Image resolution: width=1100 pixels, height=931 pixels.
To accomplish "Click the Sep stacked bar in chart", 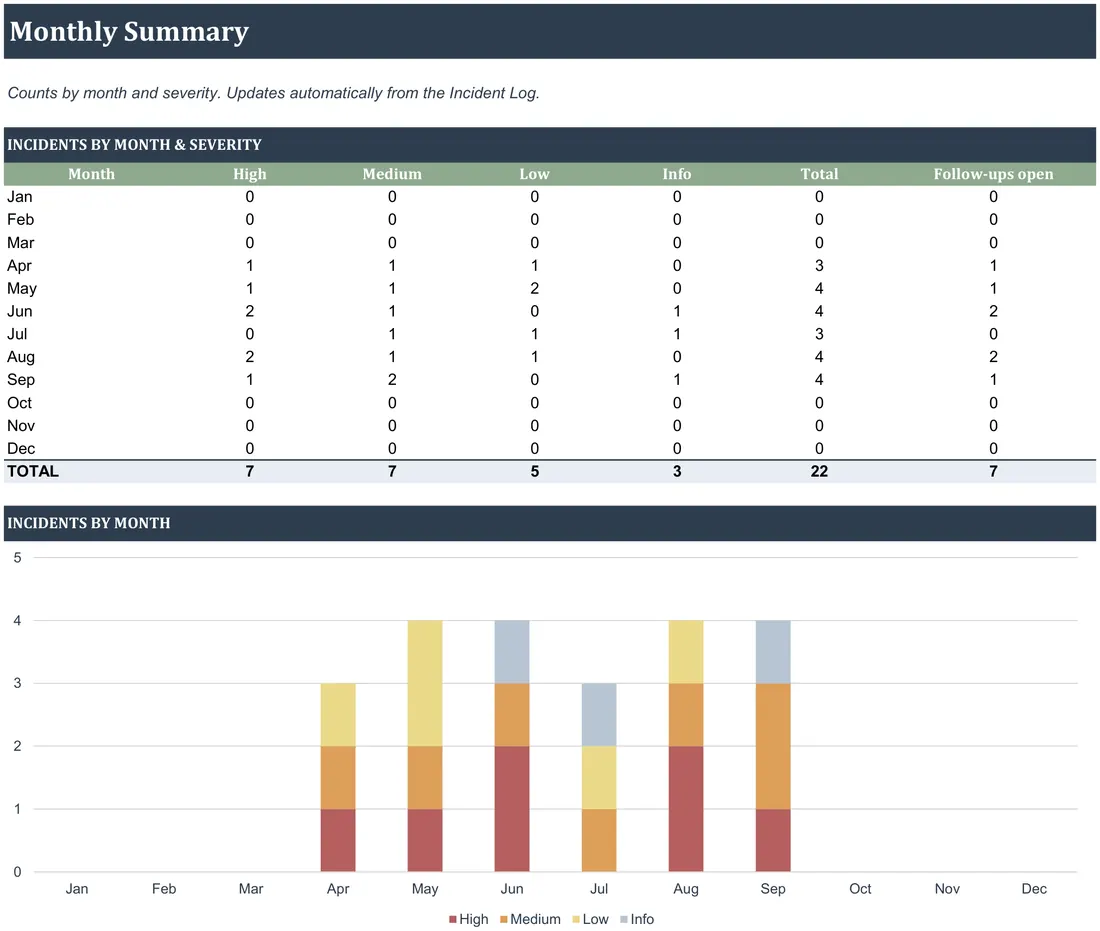I will (773, 746).
